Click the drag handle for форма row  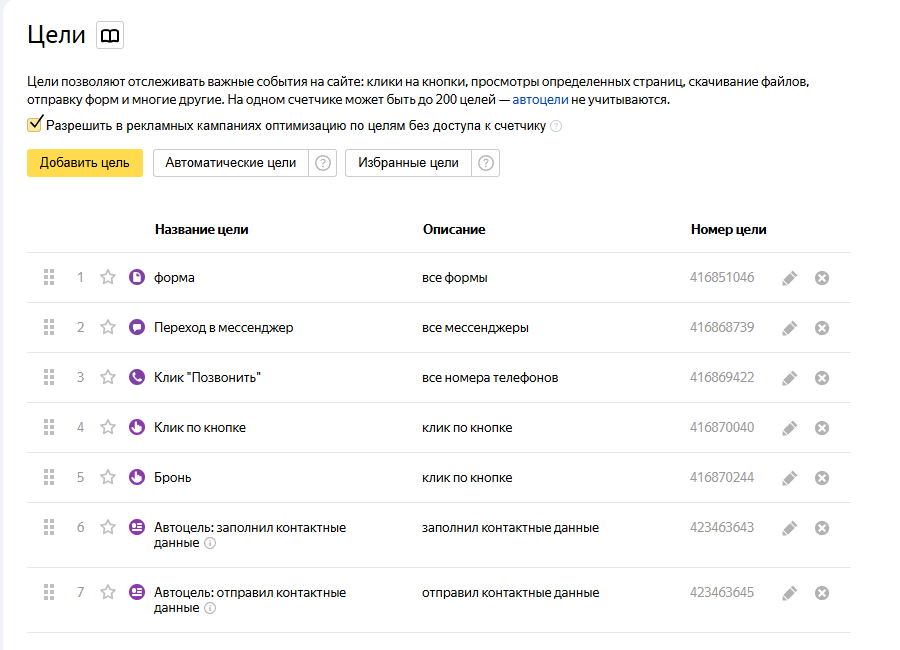pyautogui.click(x=49, y=277)
